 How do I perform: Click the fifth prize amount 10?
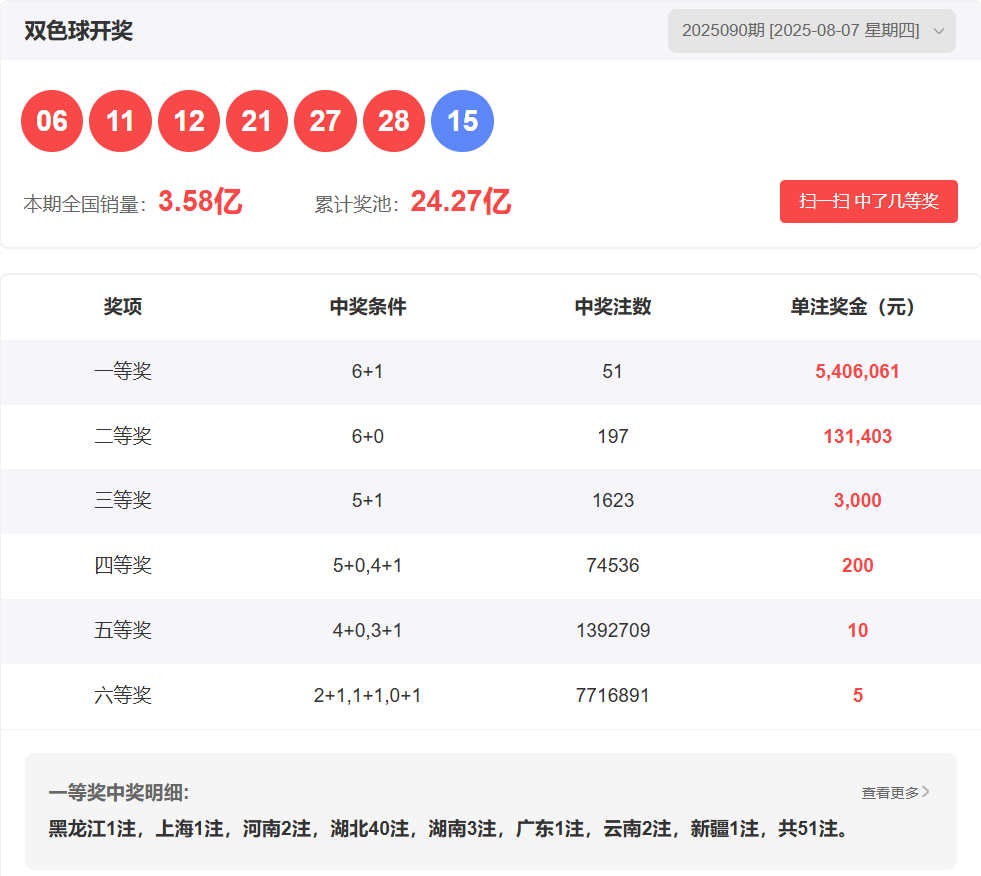pos(858,630)
